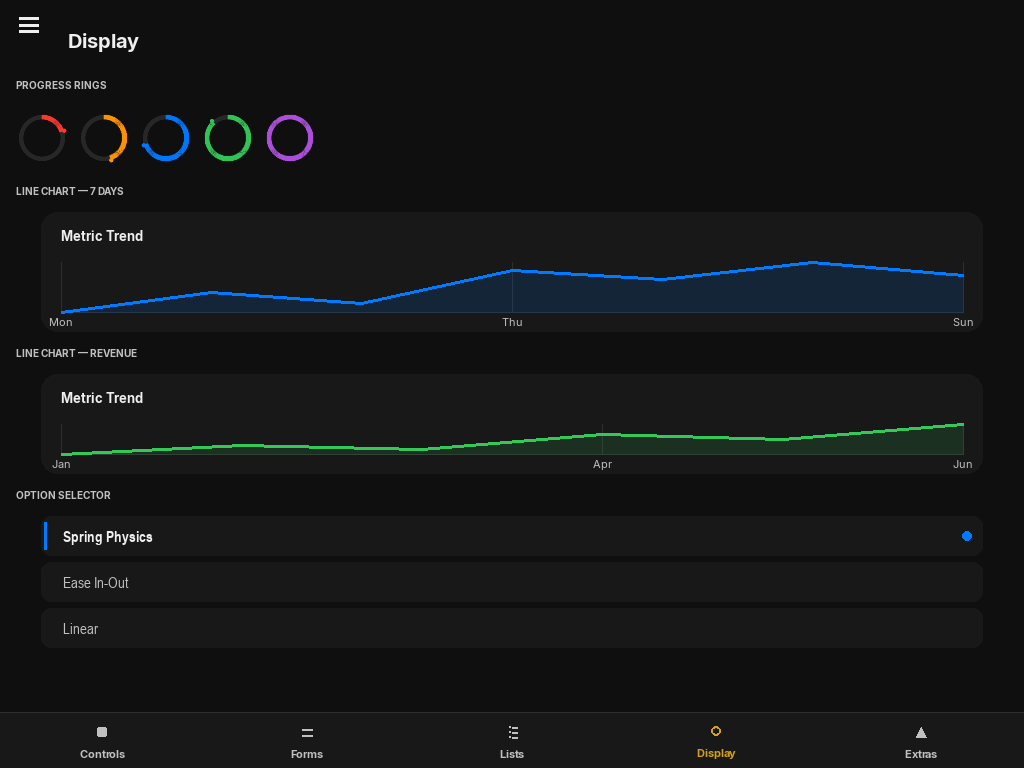Click the Apr axis label
Screen dimensions: 1024x768
click(602, 464)
